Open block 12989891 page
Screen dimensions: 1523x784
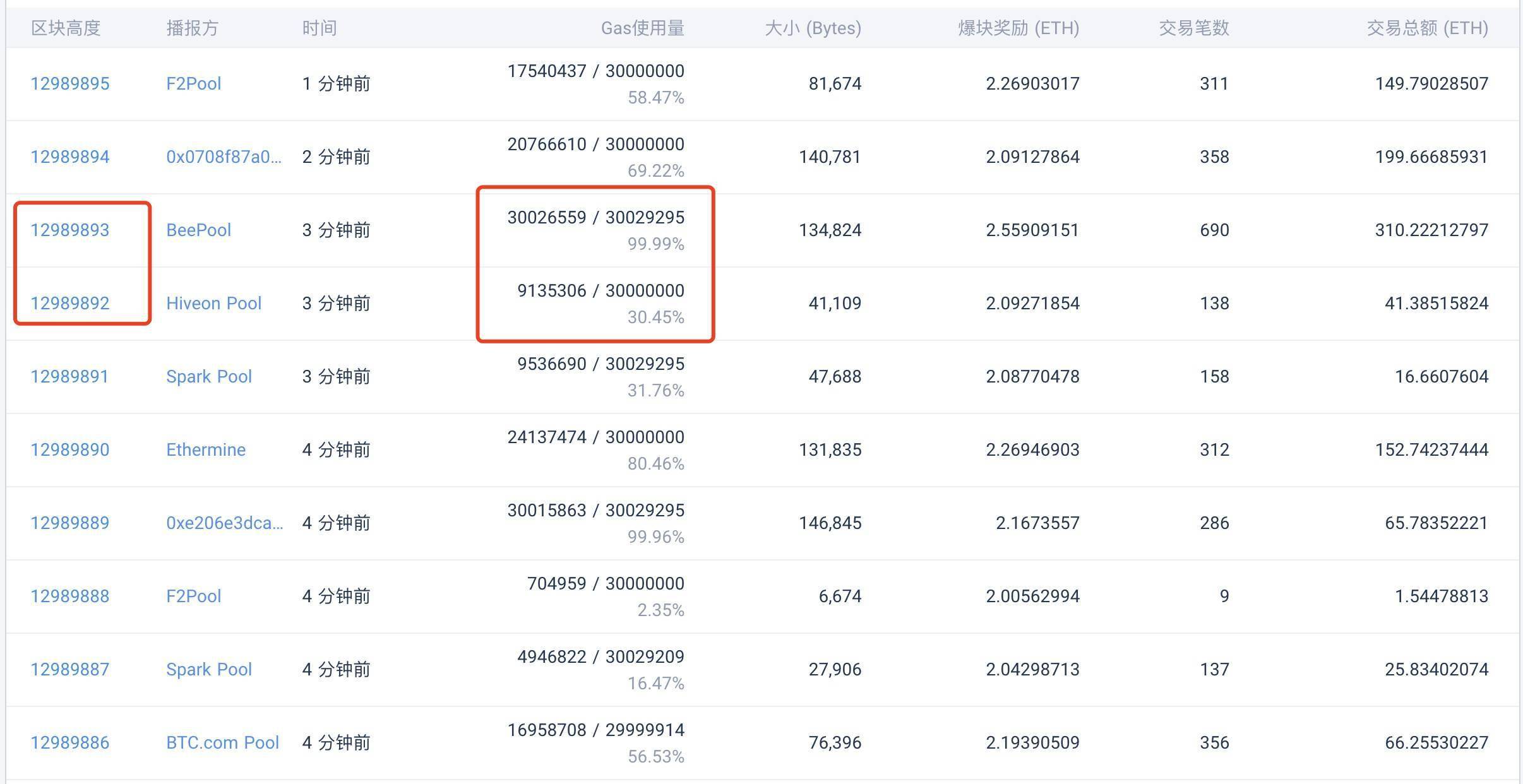69,376
